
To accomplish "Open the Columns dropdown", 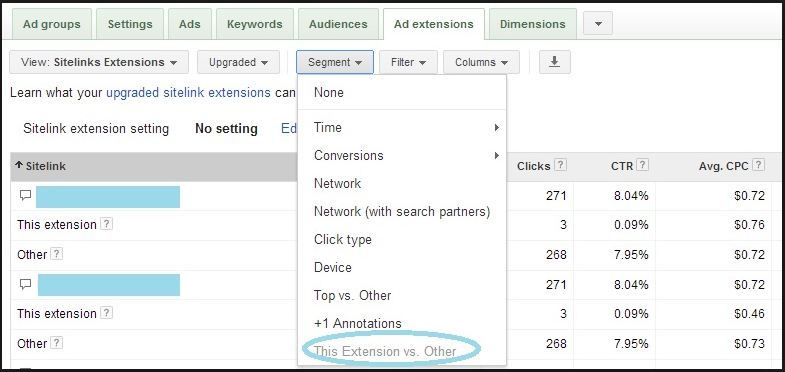I will tap(481, 62).
